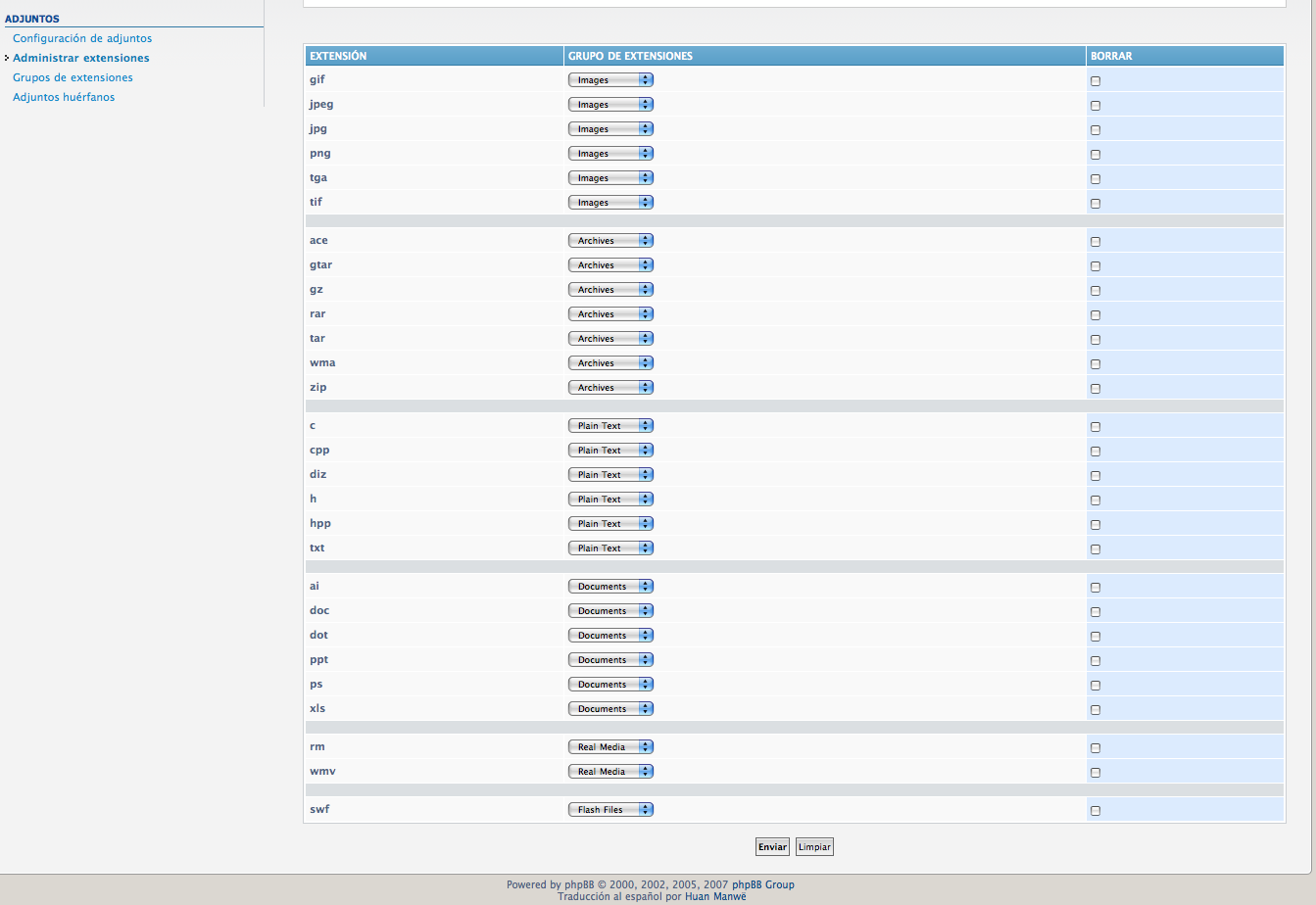Open the group dropdown for jpeg extension

pos(610,105)
